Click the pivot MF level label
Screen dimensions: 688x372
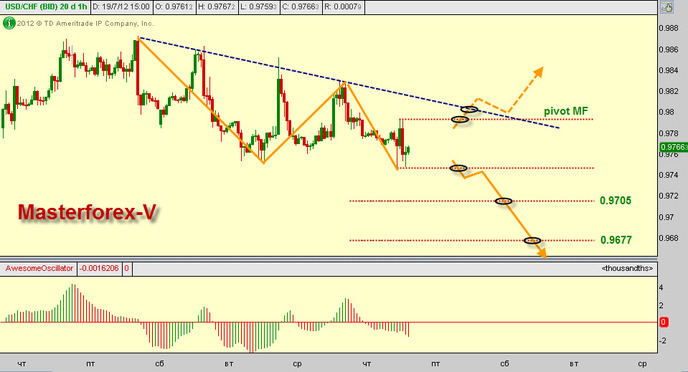pyautogui.click(x=566, y=111)
